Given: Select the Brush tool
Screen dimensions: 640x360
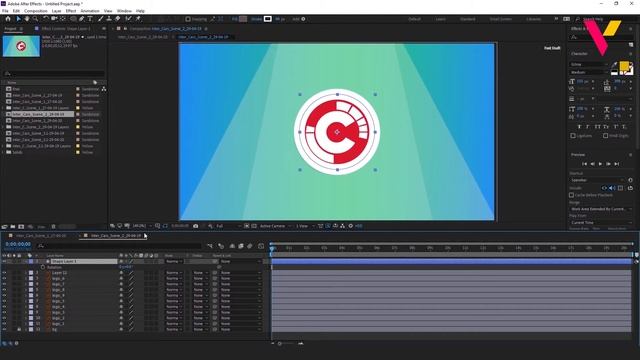Looking at the screenshot, I should coord(100,19).
